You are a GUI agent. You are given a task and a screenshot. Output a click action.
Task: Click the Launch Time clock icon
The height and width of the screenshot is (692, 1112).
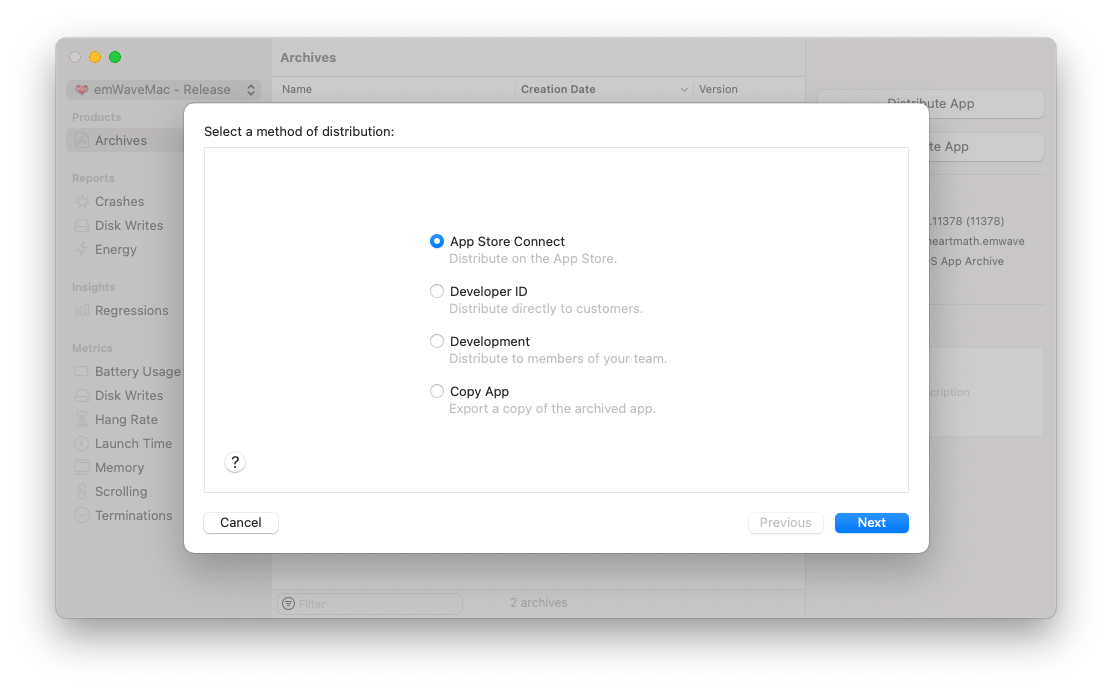tap(82, 444)
